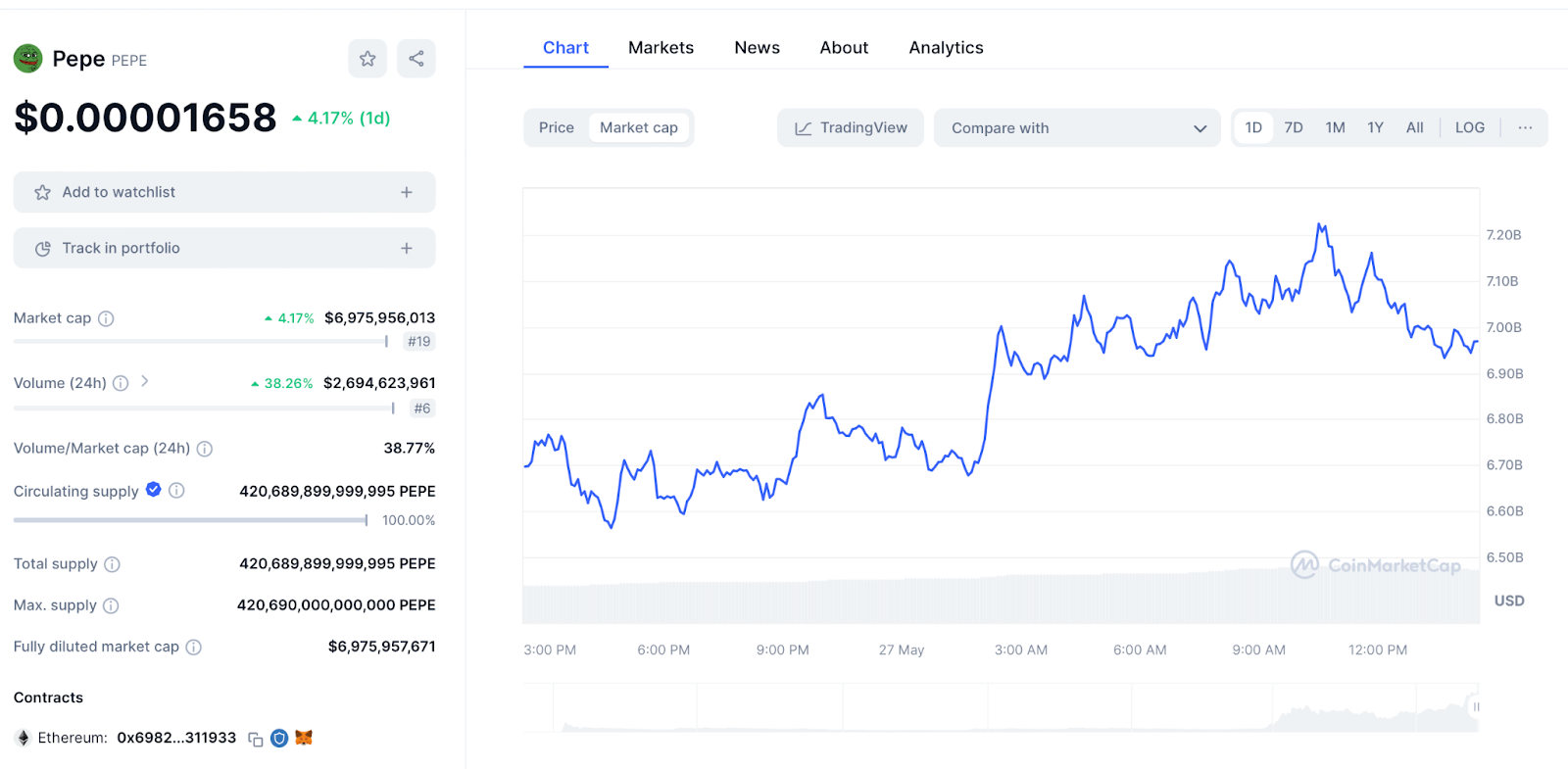The image size is (1568, 769).
Task: Add token to MetaMask via fox icon
Action: (x=304, y=738)
